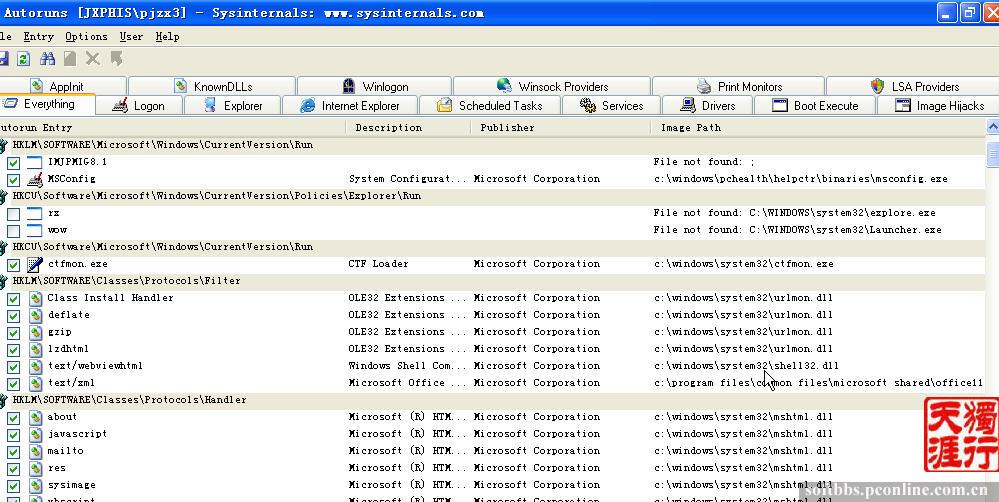Screen dimensions: 999x502
Task: Click the Jump to entry arrow icon
Action: (x=116, y=60)
